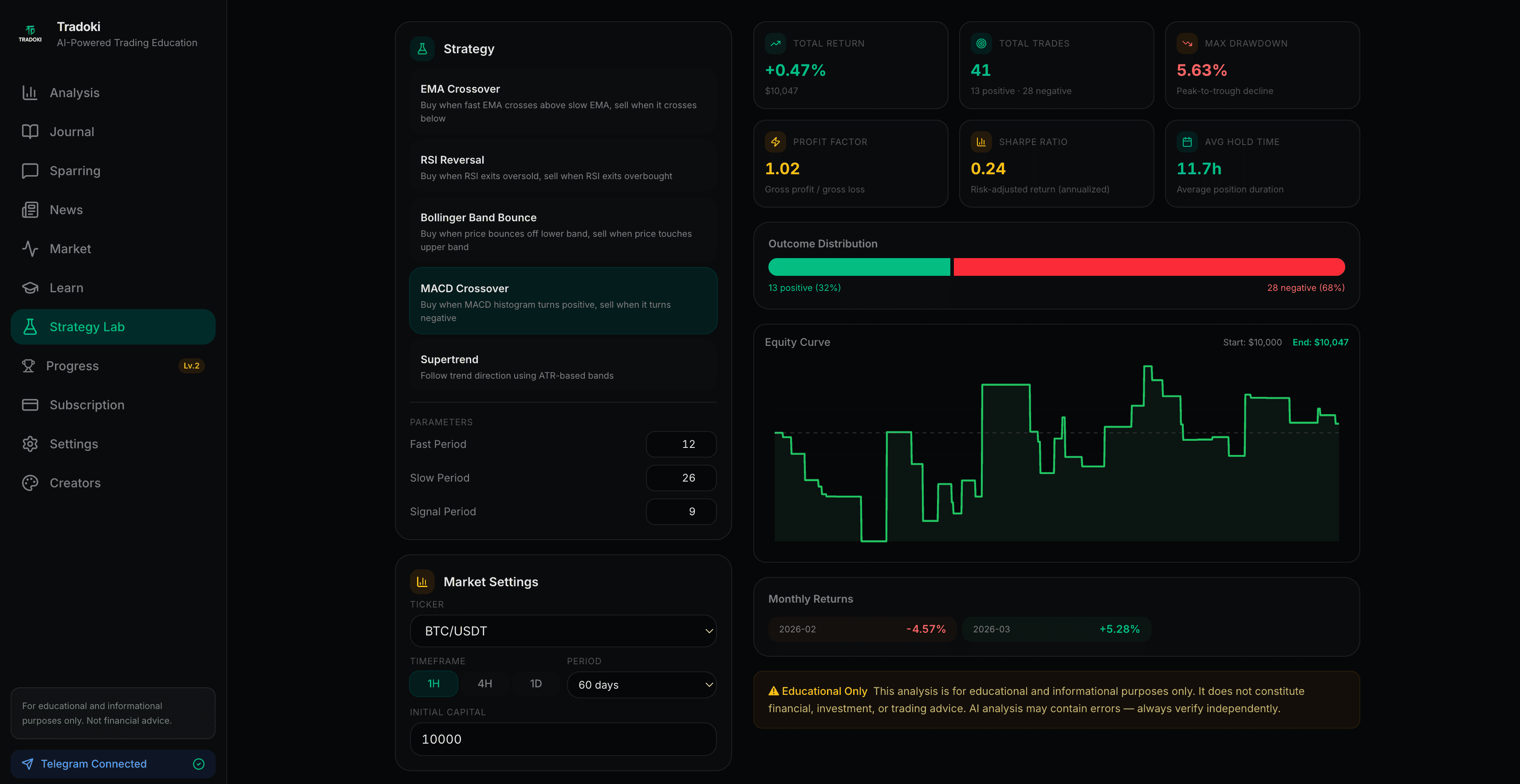Select the Journal icon in the sidebar
The image size is (1520, 784).
pos(30,132)
